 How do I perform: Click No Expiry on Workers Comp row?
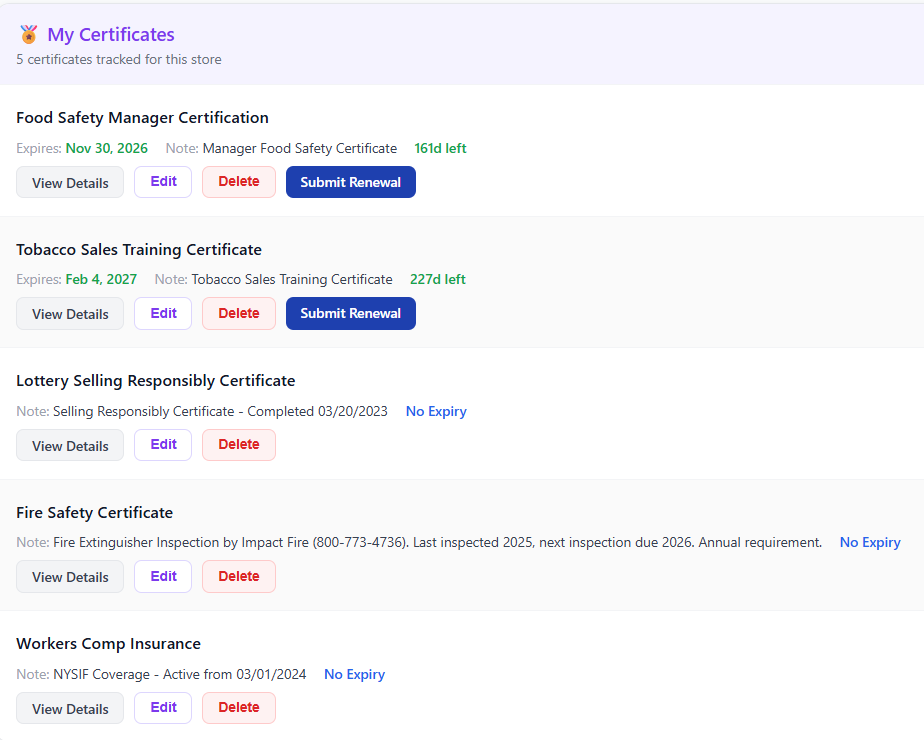click(355, 675)
